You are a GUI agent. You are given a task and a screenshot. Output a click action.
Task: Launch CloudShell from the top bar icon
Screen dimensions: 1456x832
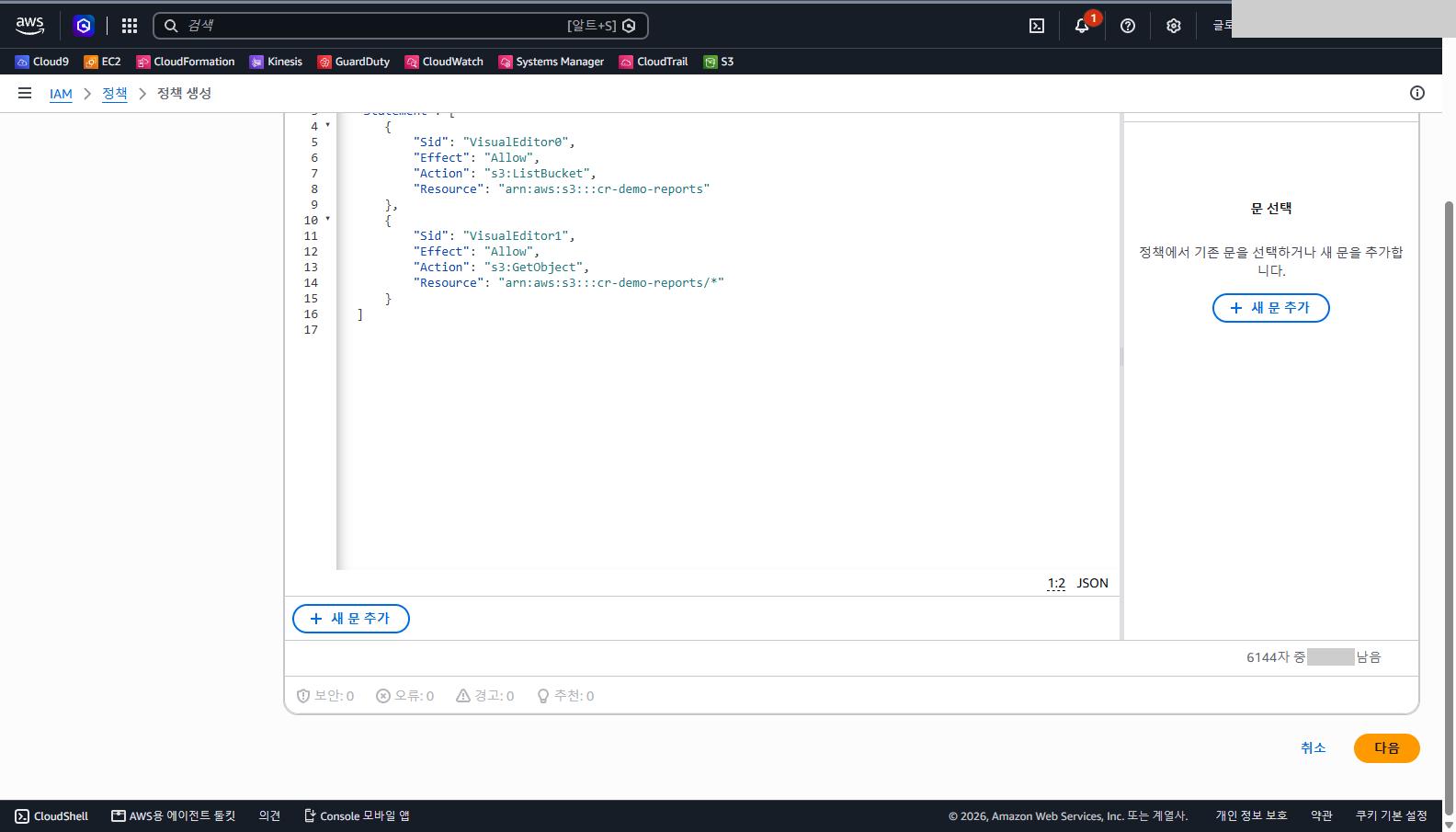(x=1037, y=26)
